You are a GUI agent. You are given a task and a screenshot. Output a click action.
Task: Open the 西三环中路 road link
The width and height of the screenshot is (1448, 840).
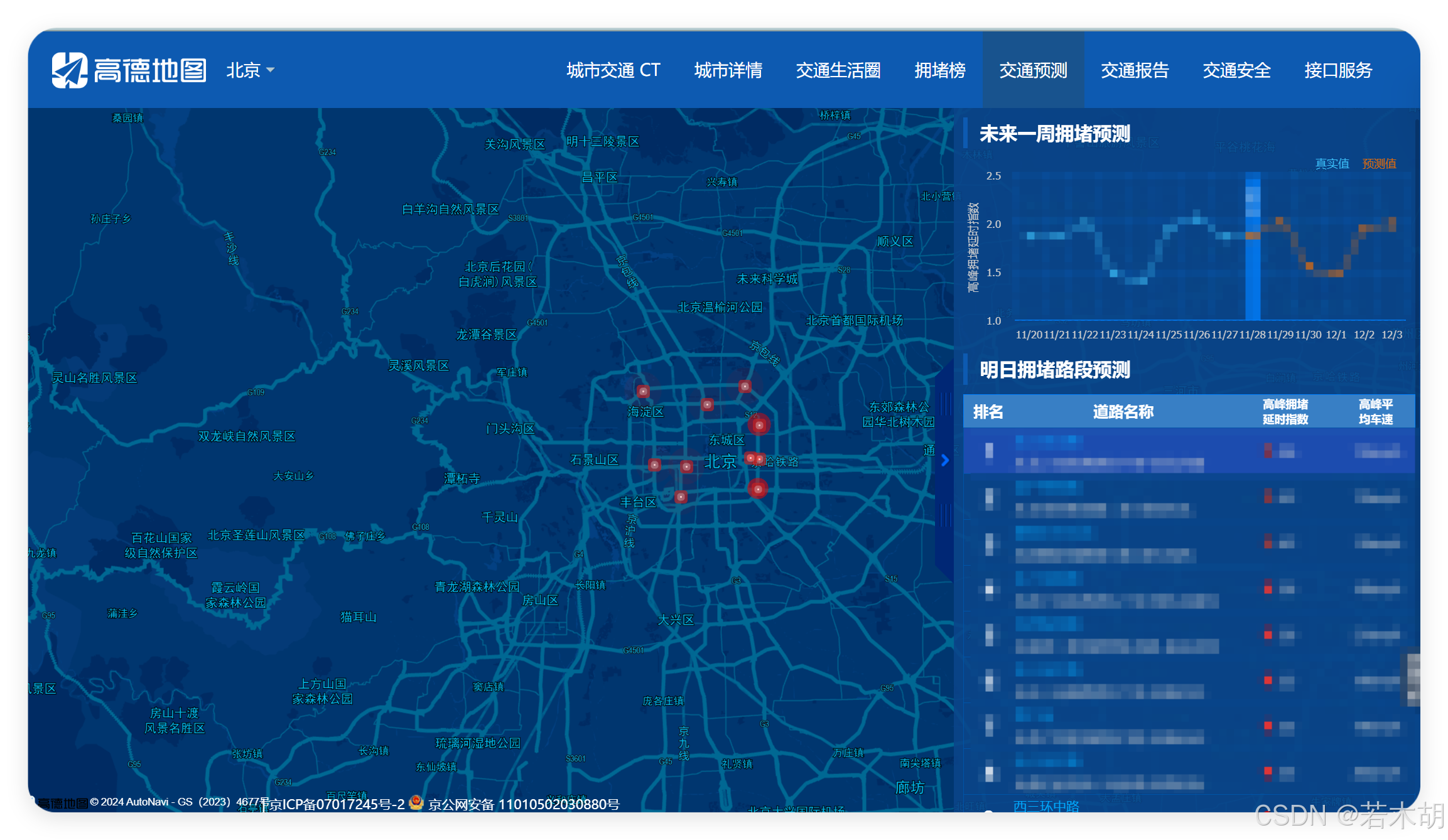pos(1046,806)
